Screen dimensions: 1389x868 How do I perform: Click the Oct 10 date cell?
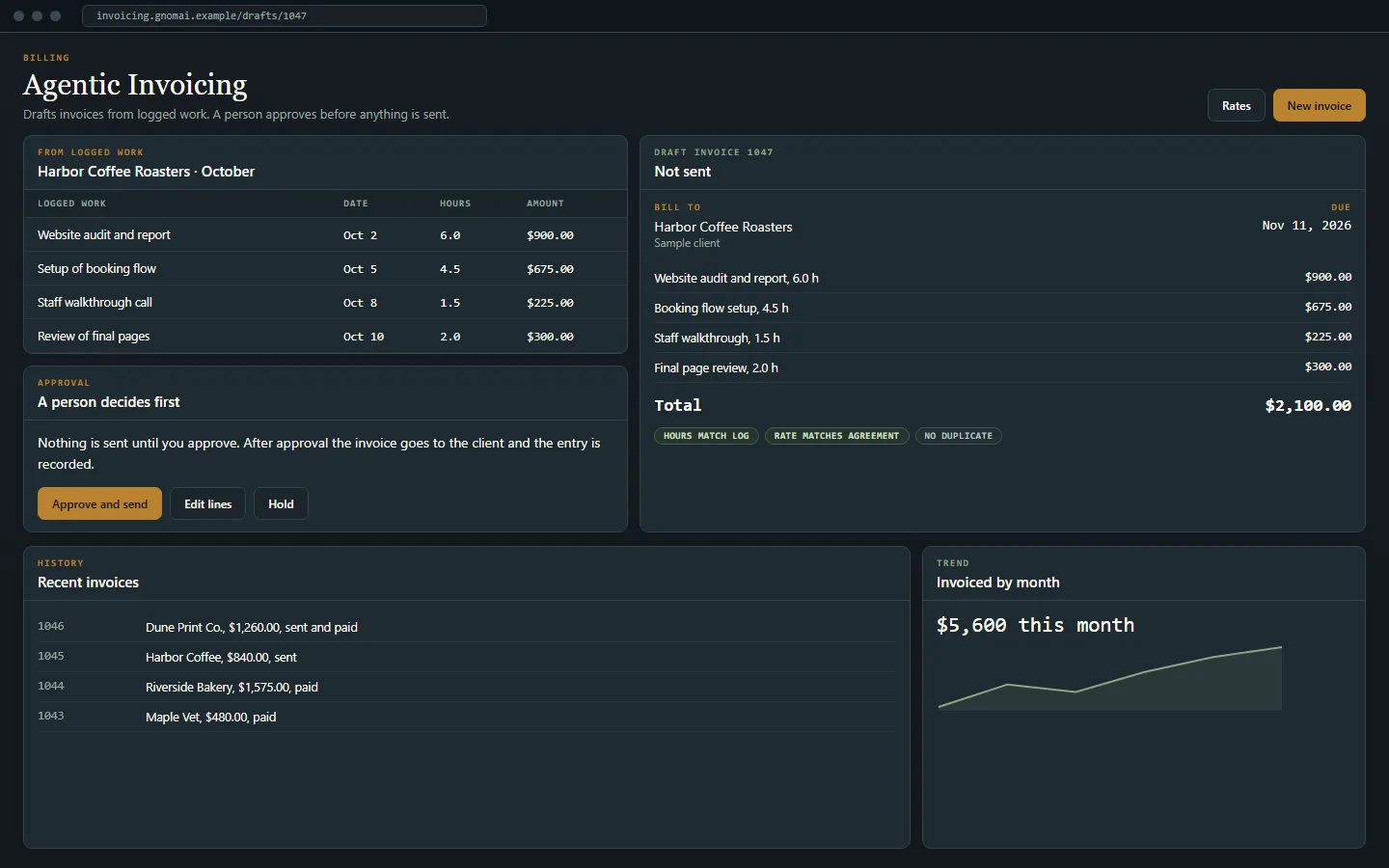[364, 337]
